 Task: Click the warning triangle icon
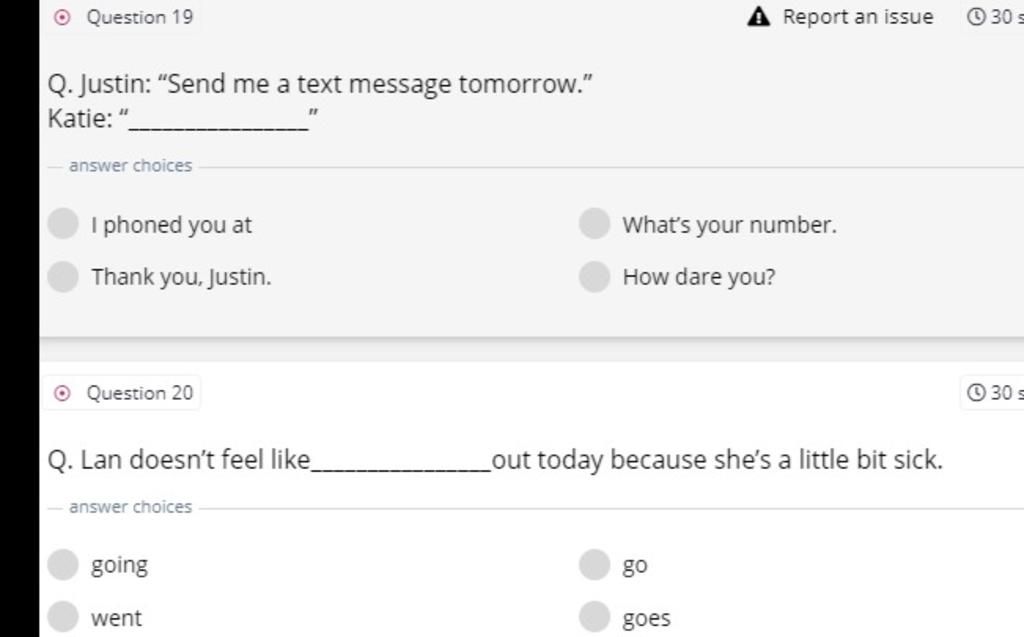point(760,17)
